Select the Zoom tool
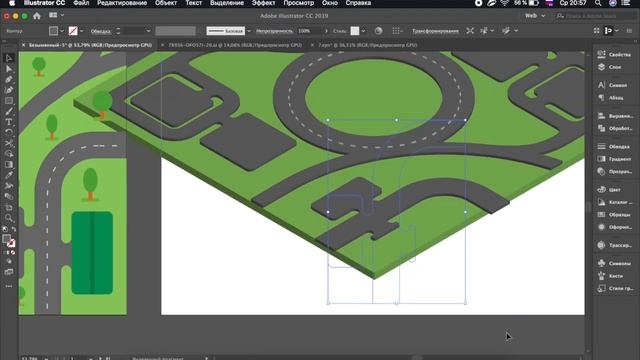The image size is (640, 360). (9, 218)
